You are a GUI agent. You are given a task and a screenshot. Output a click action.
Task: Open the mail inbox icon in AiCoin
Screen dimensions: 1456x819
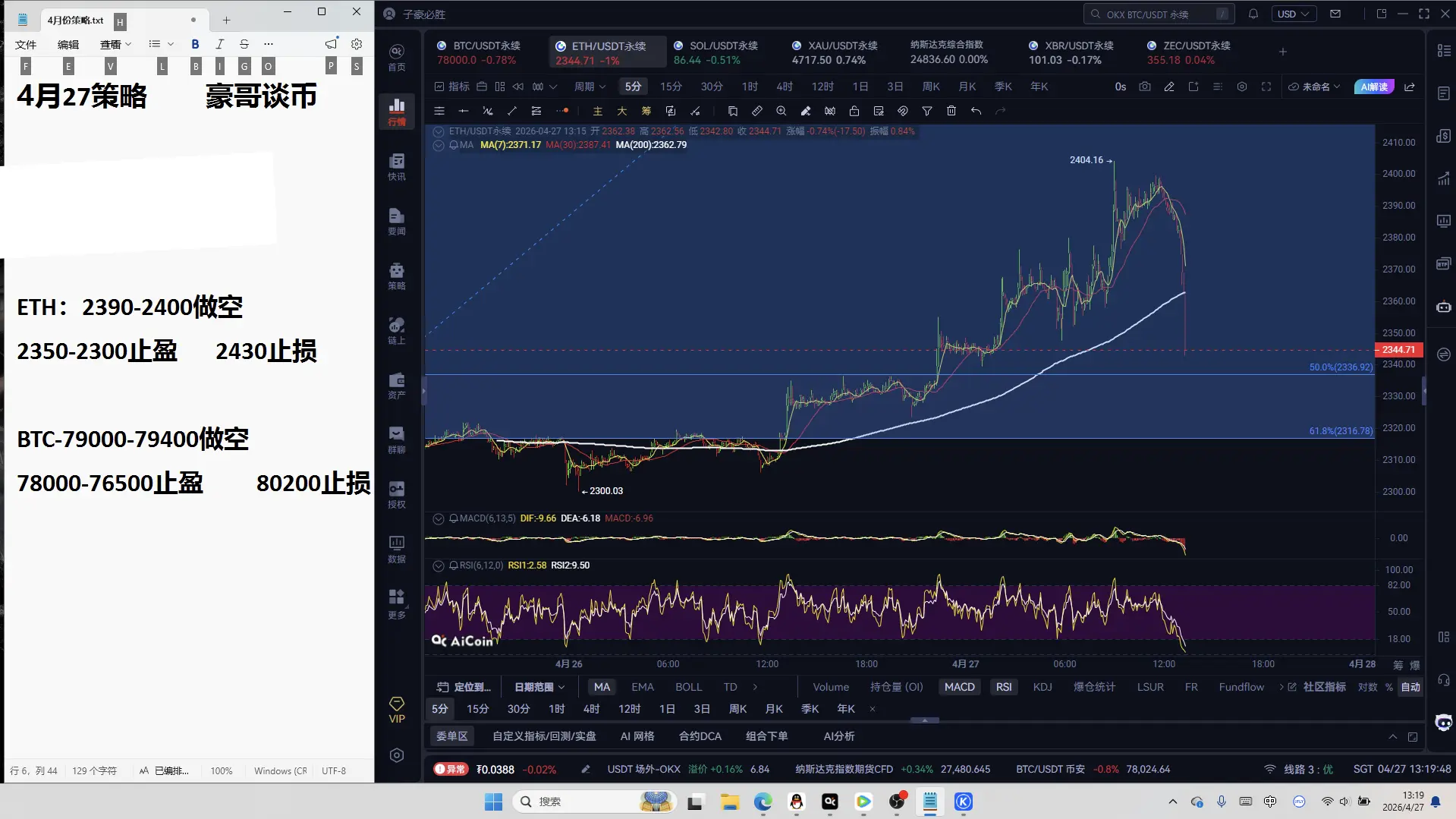pyautogui.click(x=1335, y=14)
